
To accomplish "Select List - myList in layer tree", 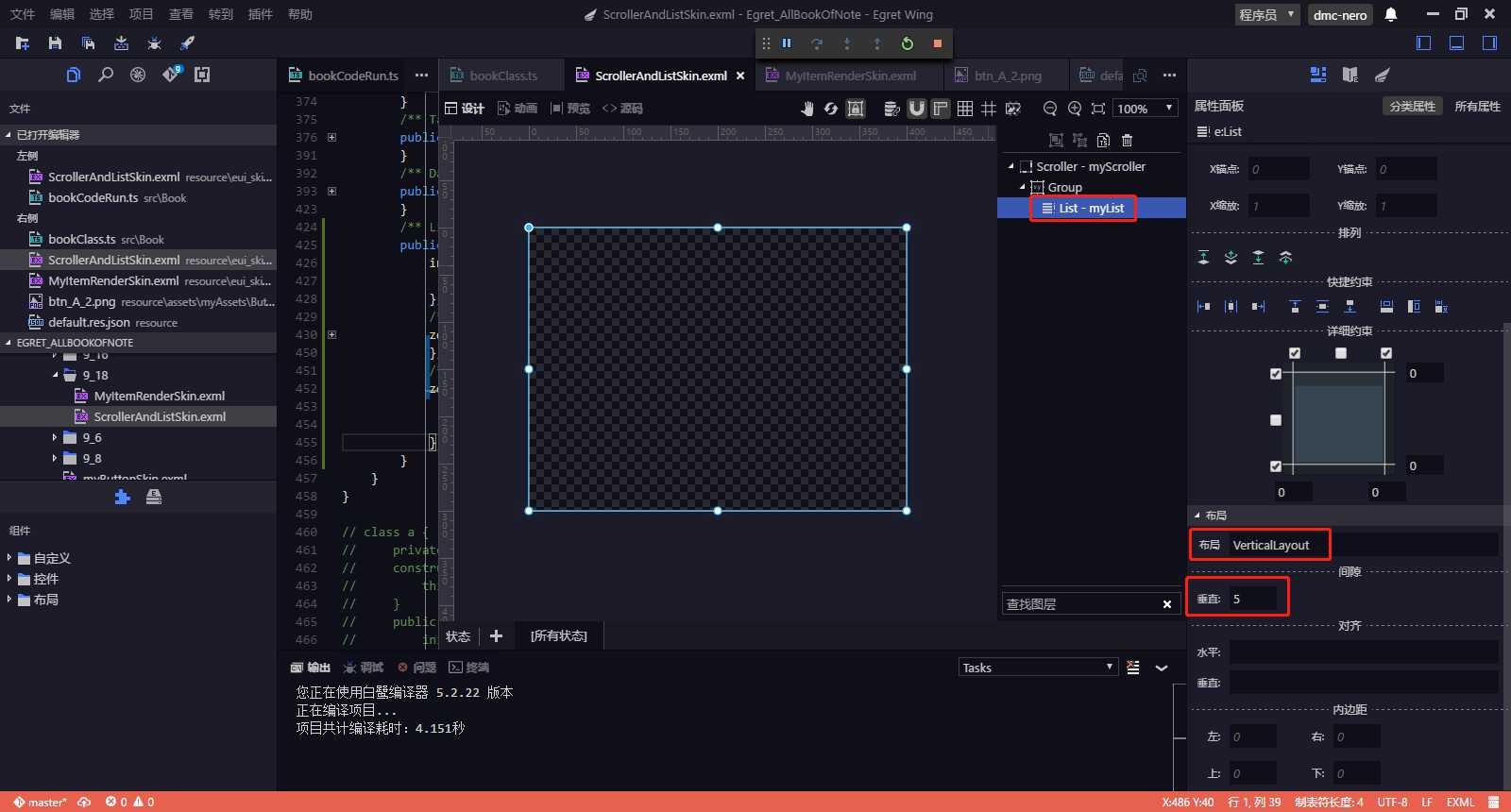I will pyautogui.click(x=1092, y=208).
